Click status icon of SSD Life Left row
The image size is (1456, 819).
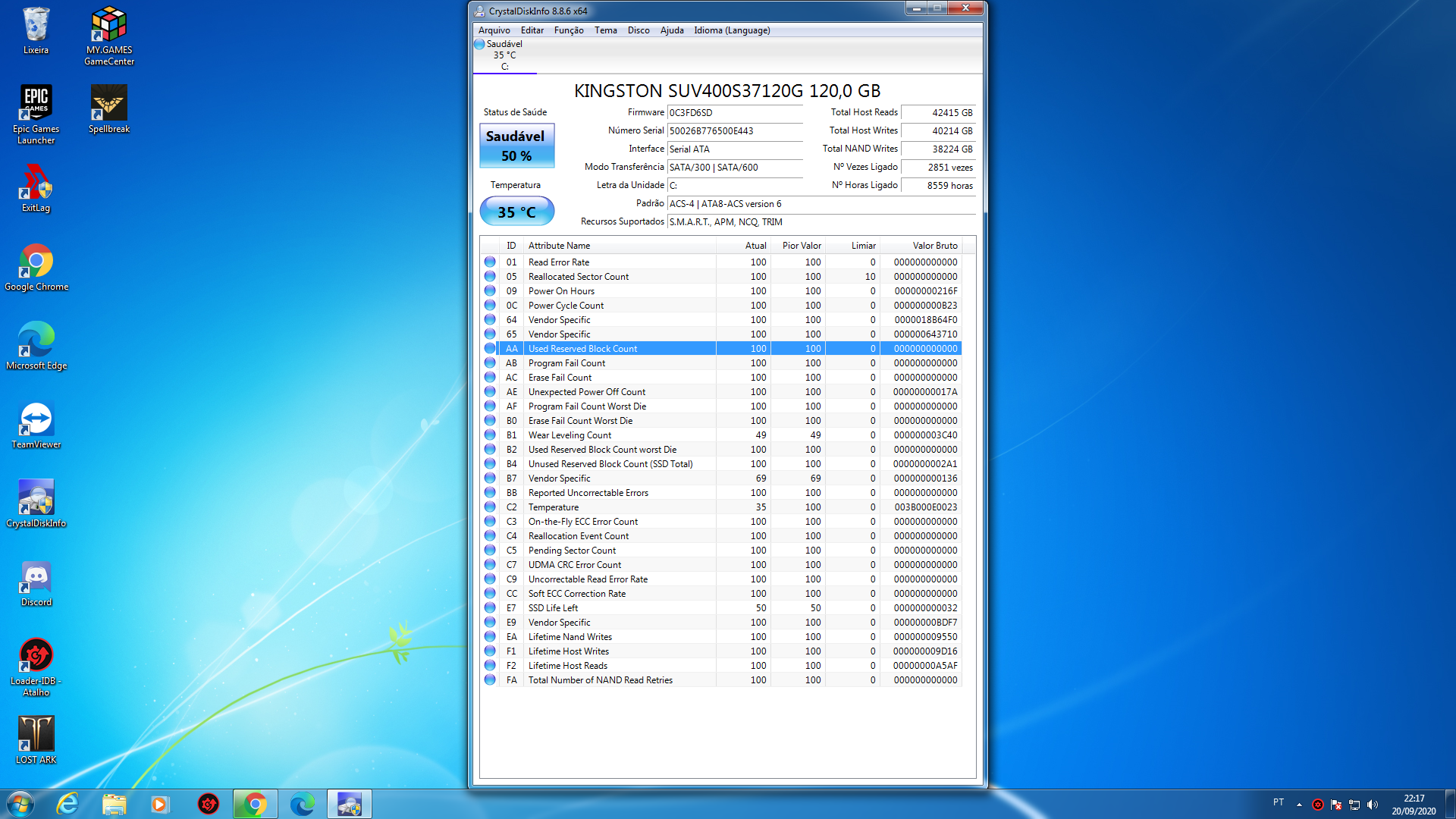[x=490, y=607]
